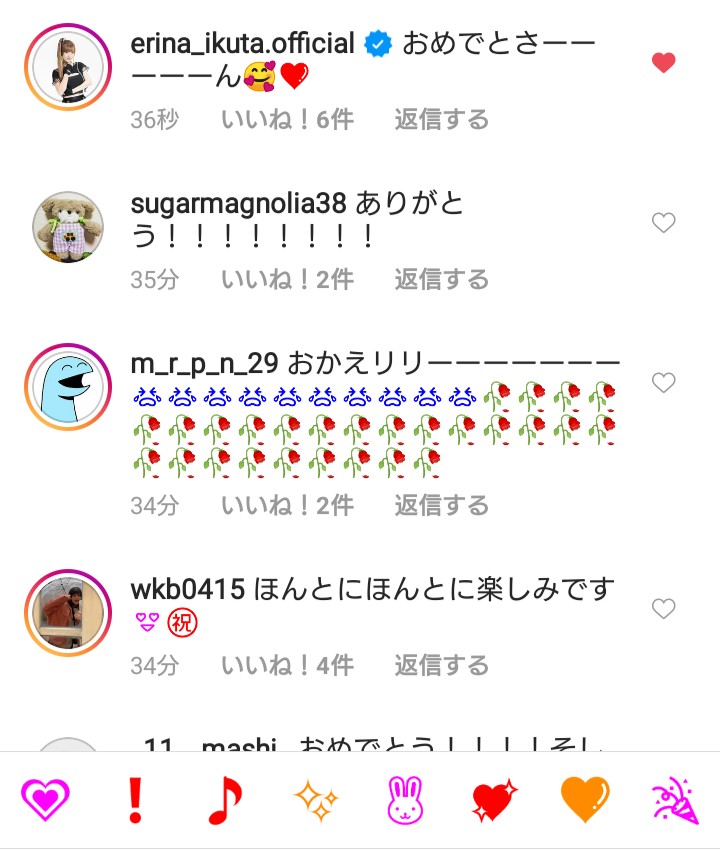This screenshot has width=720, height=851.
Task: Insert the red sparkling heart emoji
Action: [x=495, y=800]
